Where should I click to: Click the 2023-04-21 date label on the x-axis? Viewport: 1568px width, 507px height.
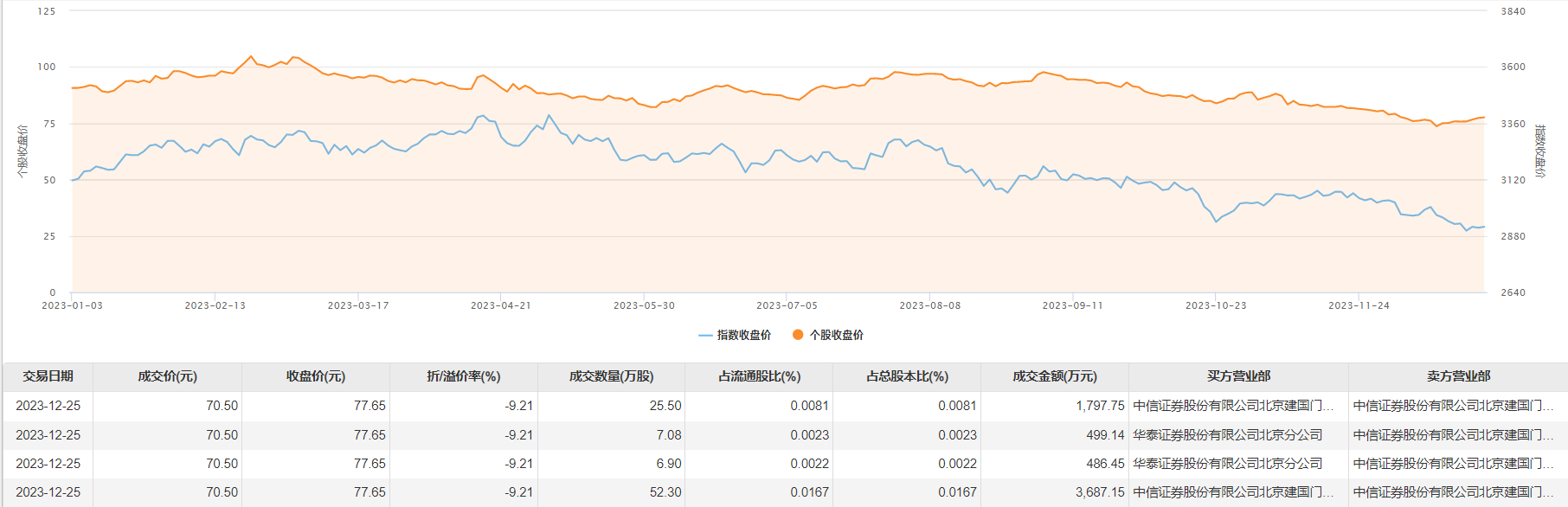pyautogui.click(x=501, y=305)
